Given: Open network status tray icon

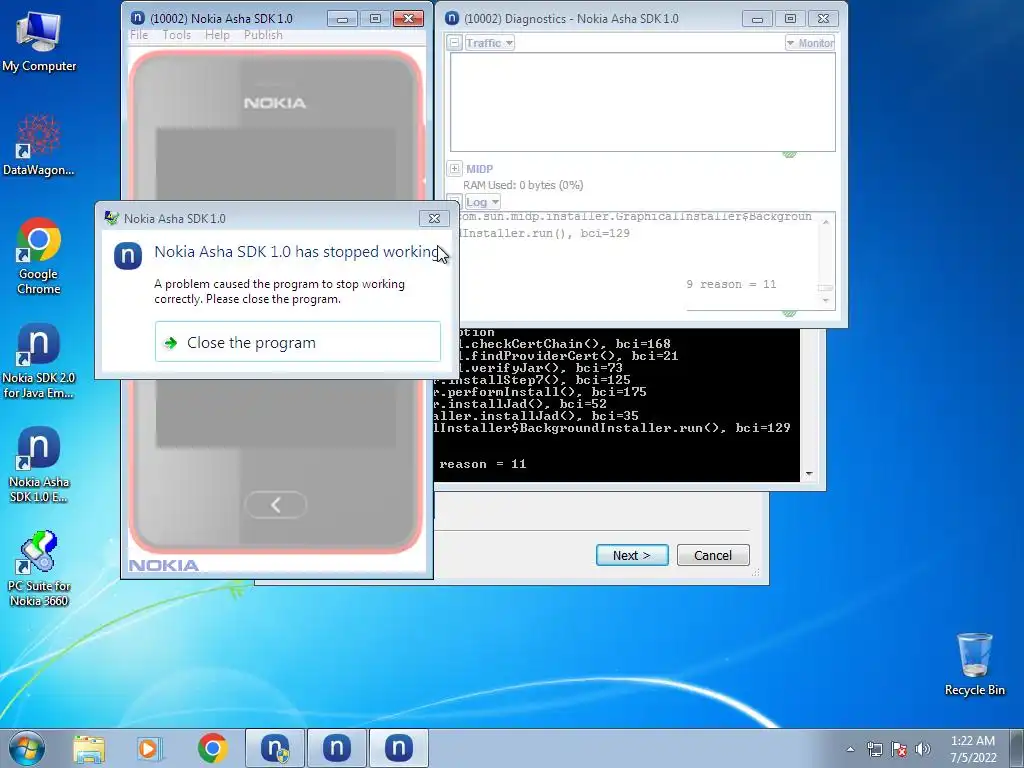Looking at the screenshot, I should (874, 749).
